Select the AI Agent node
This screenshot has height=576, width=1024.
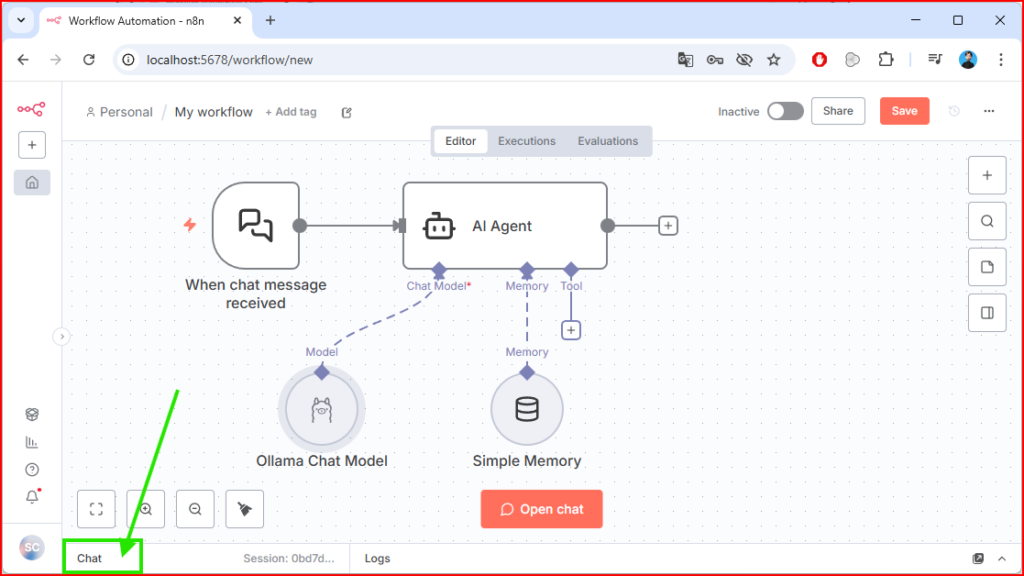pyautogui.click(x=504, y=226)
